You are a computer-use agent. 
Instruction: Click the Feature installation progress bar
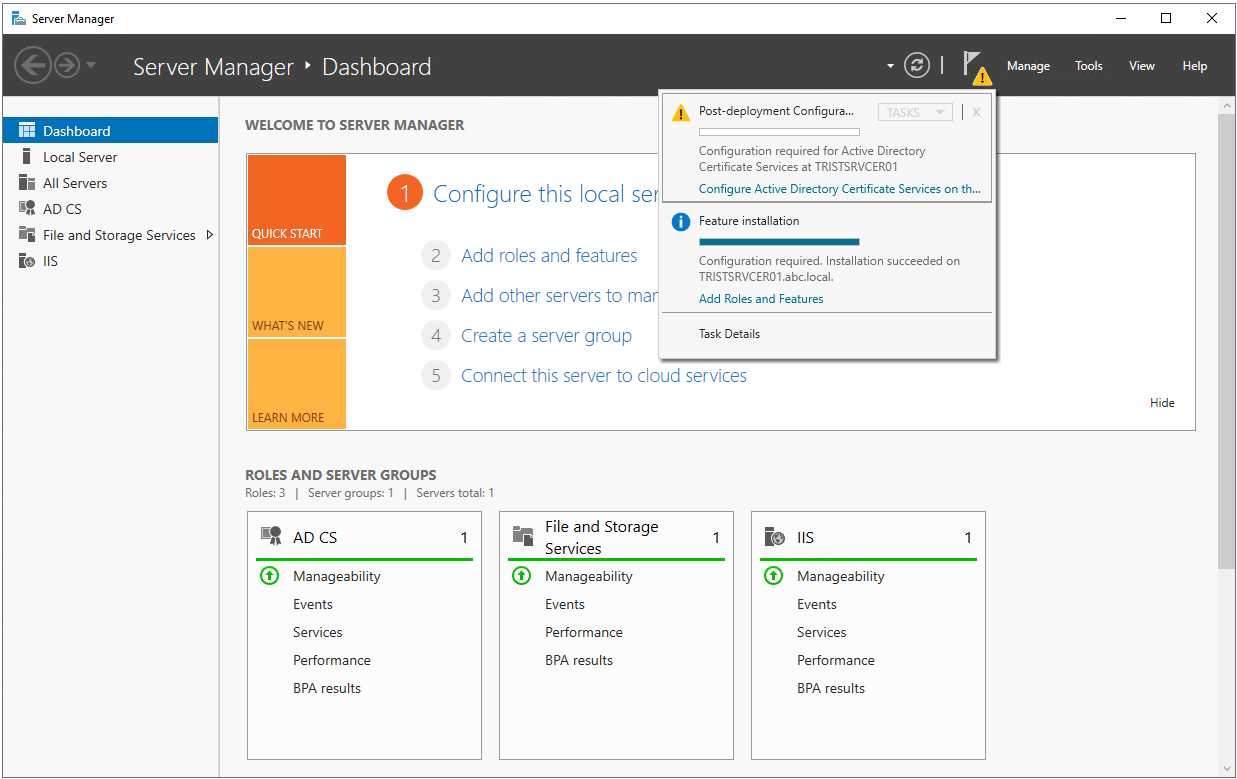tap(779, 241)
